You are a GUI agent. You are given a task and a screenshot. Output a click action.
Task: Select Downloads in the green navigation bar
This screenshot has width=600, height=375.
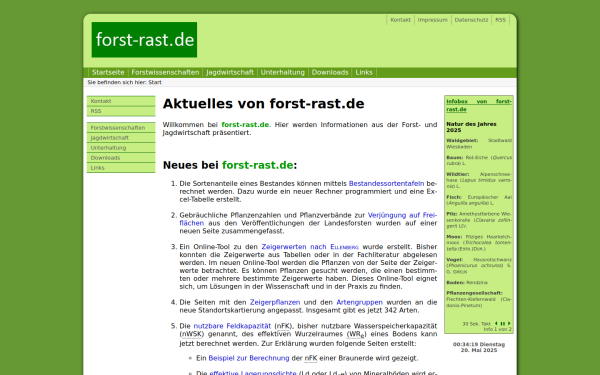click(x=330, y=72)
